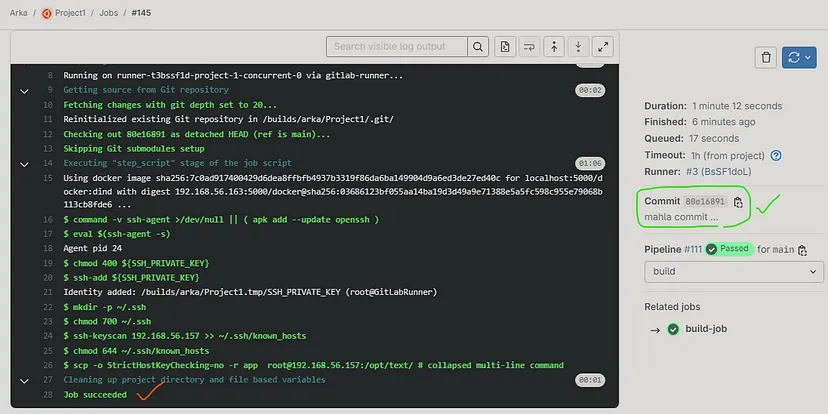This screenshot has width=828, height=414.
Task: Jump to bottom of log output
Action: coord(578,46)
